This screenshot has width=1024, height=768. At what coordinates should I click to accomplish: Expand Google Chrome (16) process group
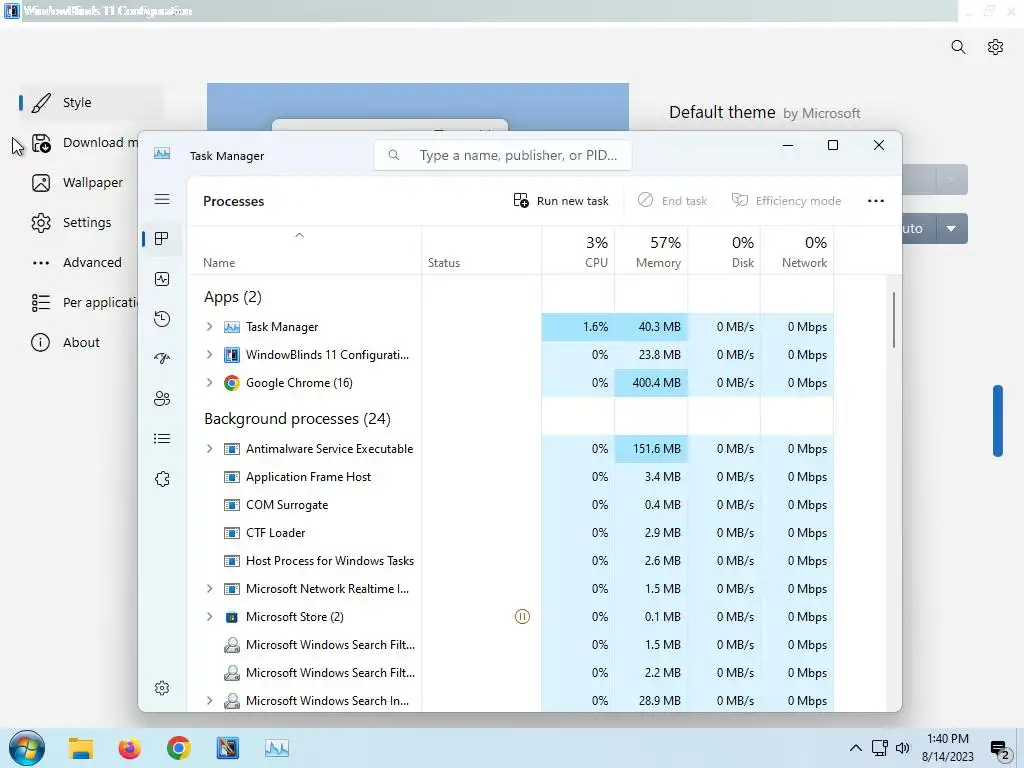(209, 383)
